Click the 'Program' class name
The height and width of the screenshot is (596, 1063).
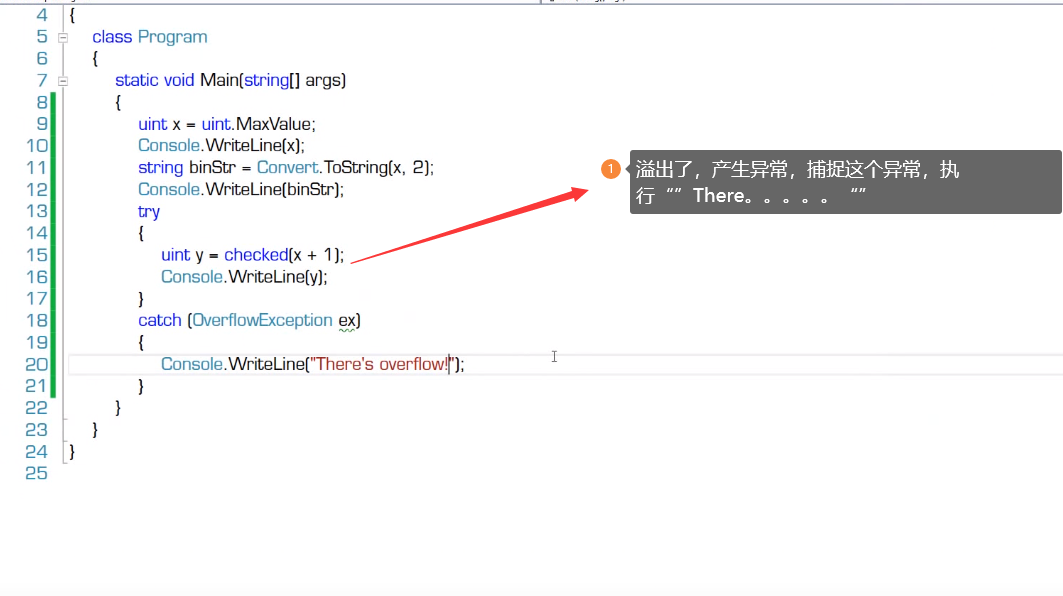172,37
